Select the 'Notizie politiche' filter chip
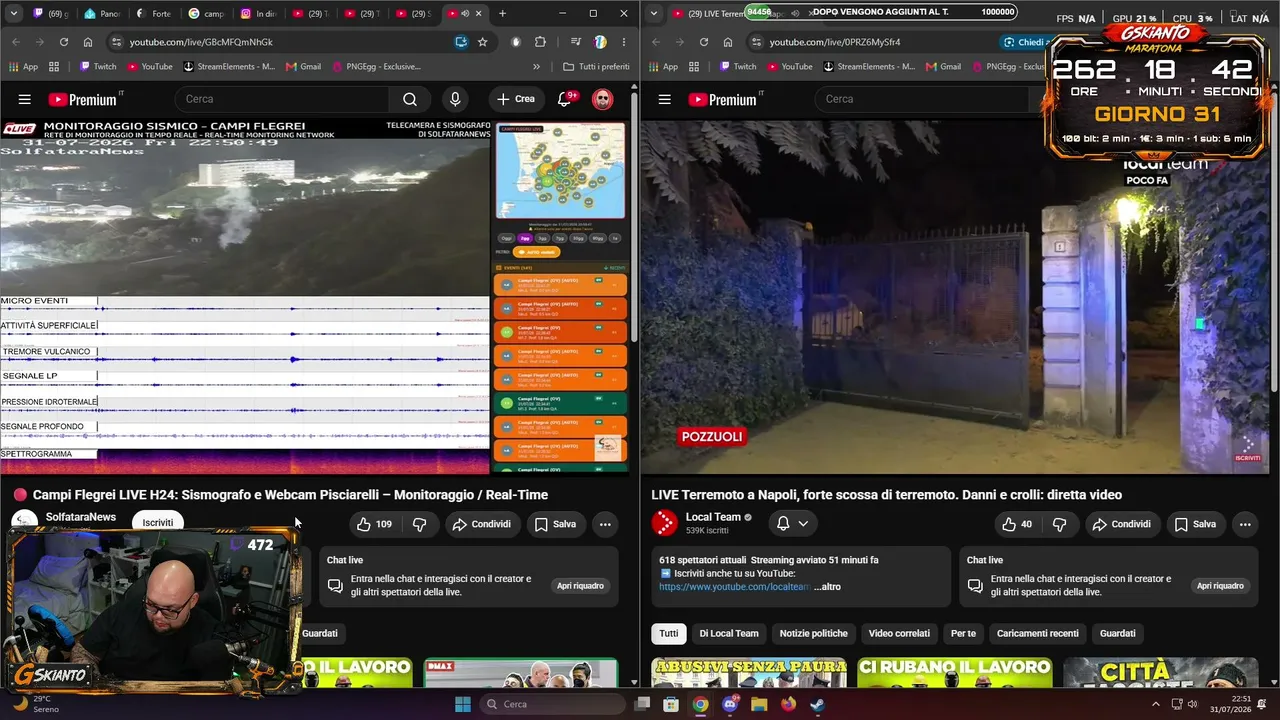This screenshot has height=720, width=1280. tap(814, 633)
